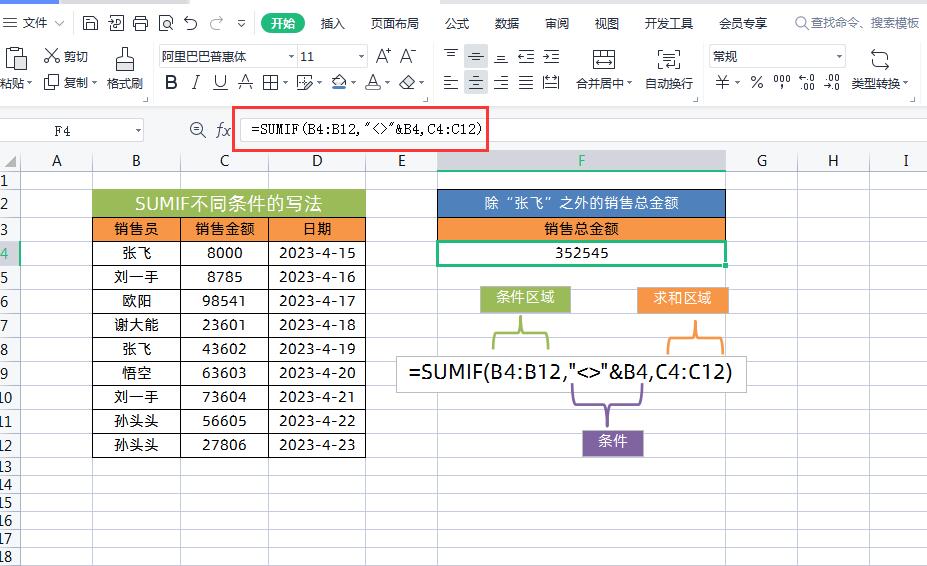This screenshot has height=566, width=927.
Task: Click the command search box
Action: tap(857, 23)
